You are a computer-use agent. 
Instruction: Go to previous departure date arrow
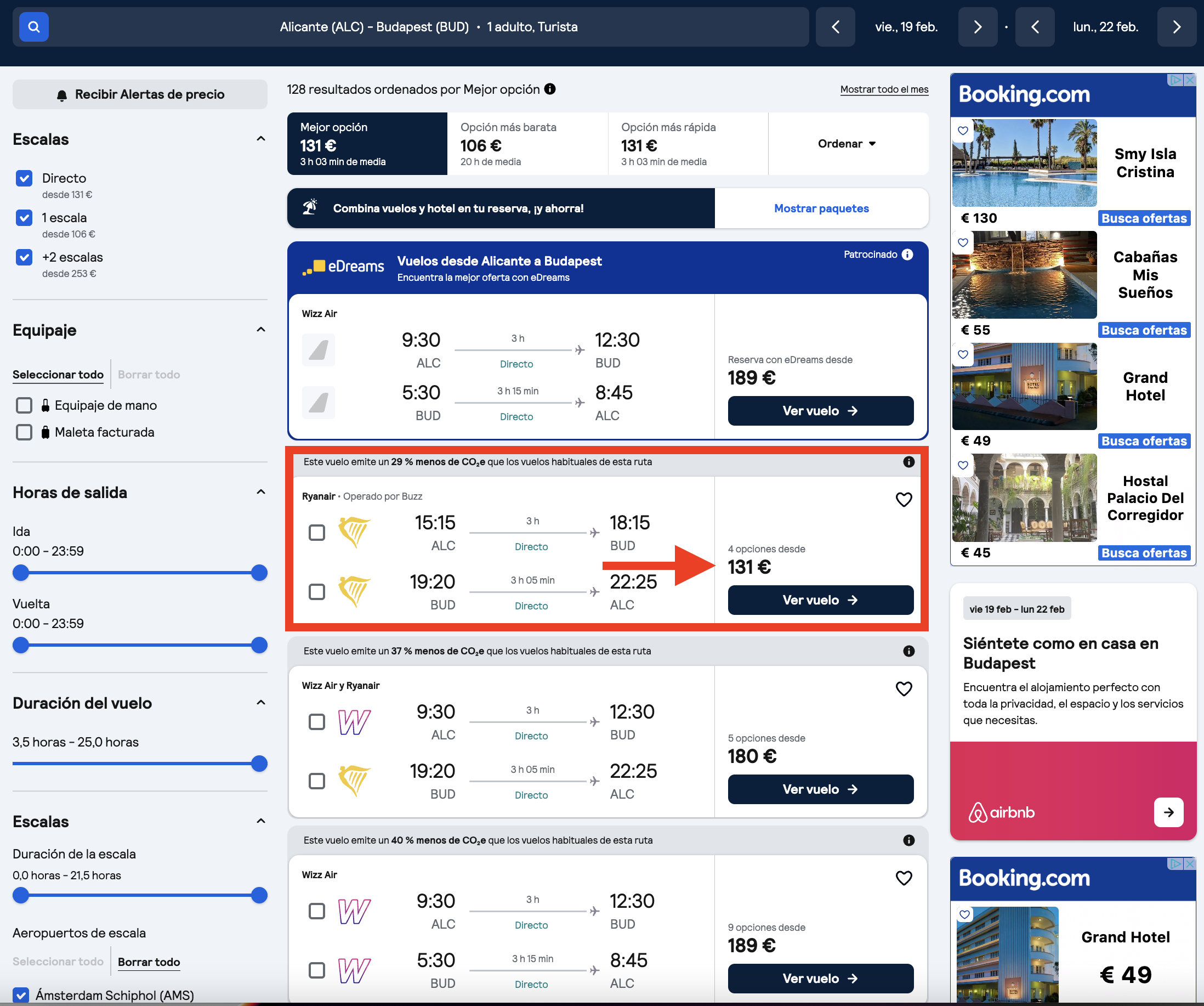pyautogui.click(x=836, y=27)
